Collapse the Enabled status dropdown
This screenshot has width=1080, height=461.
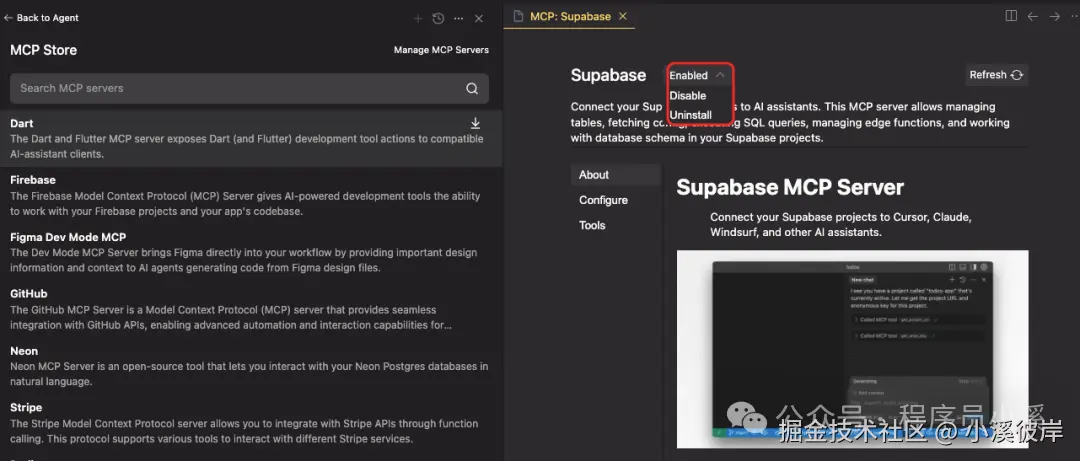pyautogui.click(x=697, y=75)
